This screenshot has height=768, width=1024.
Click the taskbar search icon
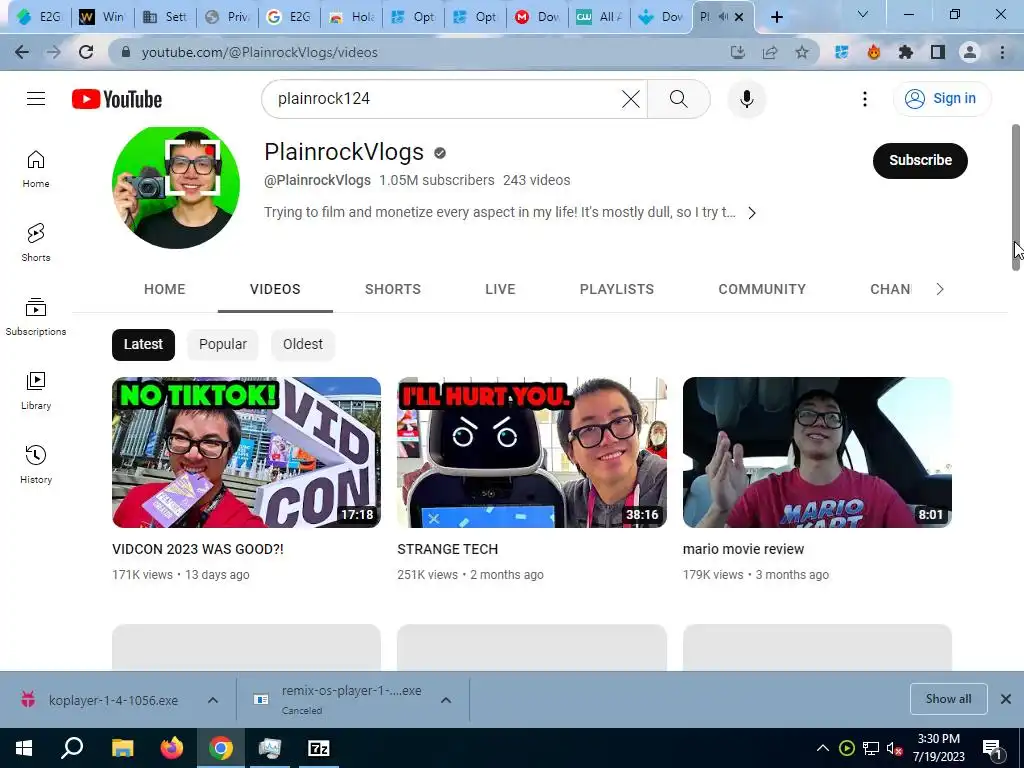coord(72,748)
